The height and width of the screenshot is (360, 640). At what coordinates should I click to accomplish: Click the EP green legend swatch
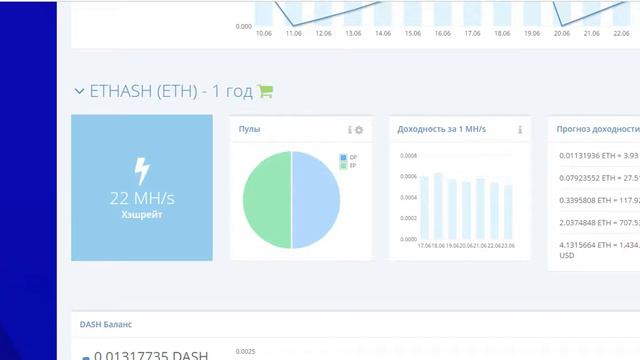(x=343, y=166)
